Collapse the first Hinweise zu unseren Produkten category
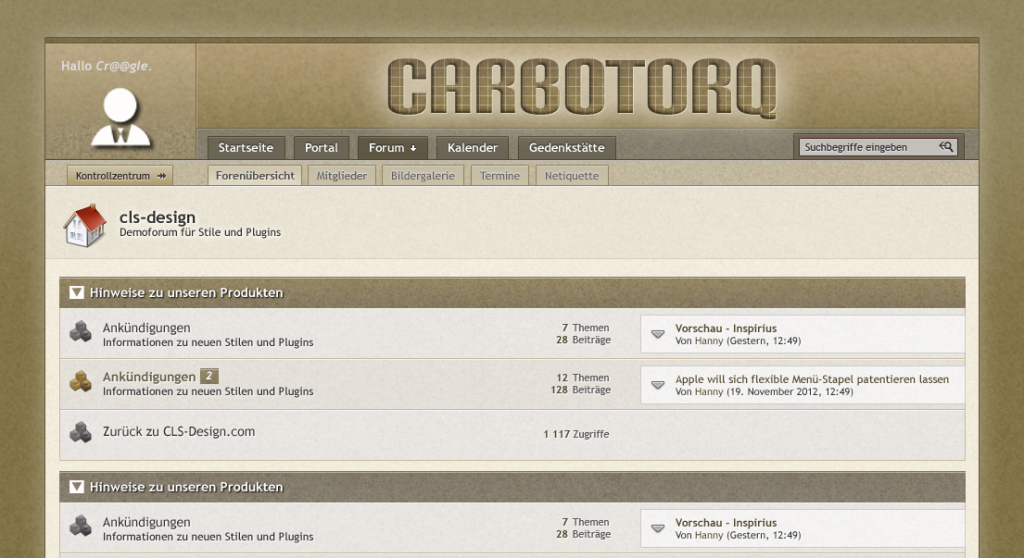The image size is (1024, 558). pyautogui.click(x=77, y=293)
